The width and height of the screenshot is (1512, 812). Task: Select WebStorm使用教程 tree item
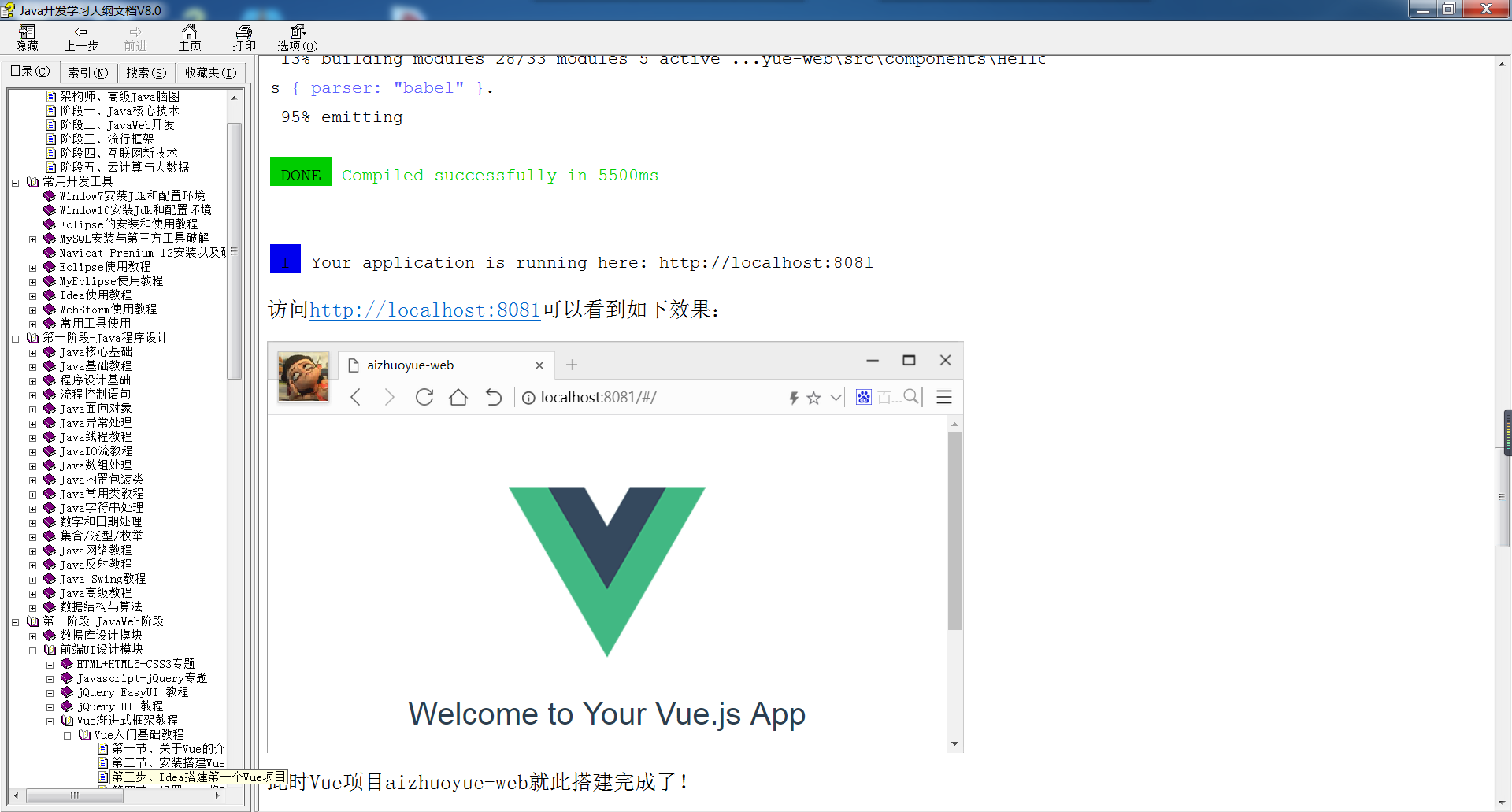(x=108, y=309)
